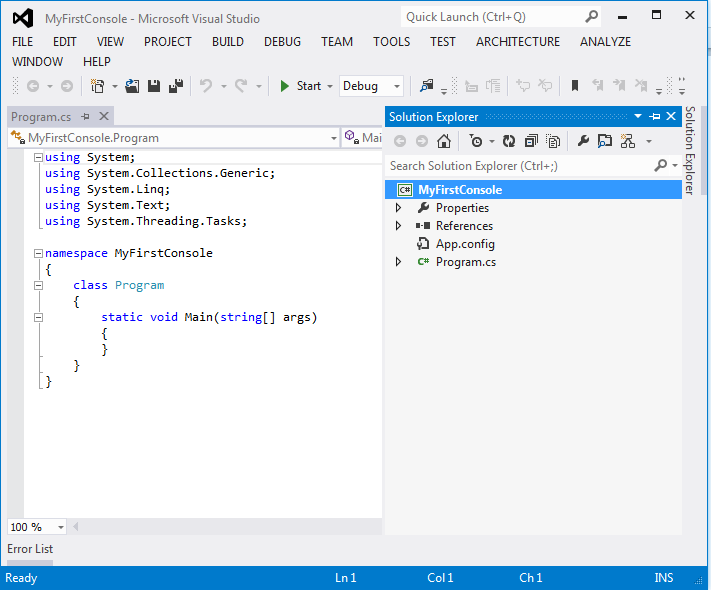Select the App.config file

point(465,244)
